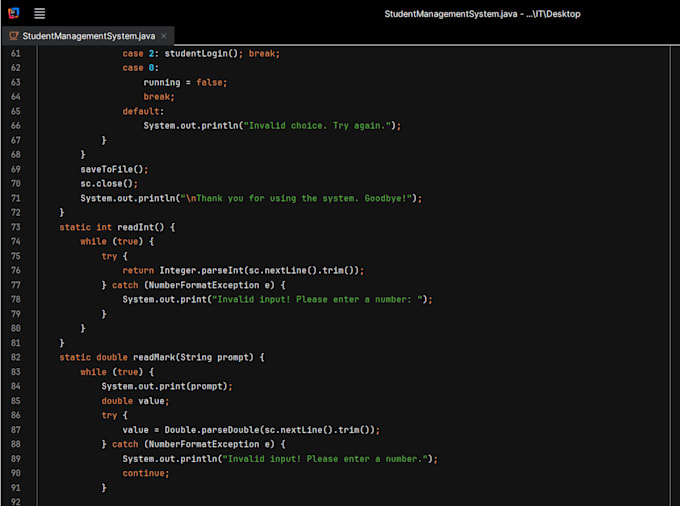
Task: Click the "Invalid choice. Try again." string
Action: point(317,126)
